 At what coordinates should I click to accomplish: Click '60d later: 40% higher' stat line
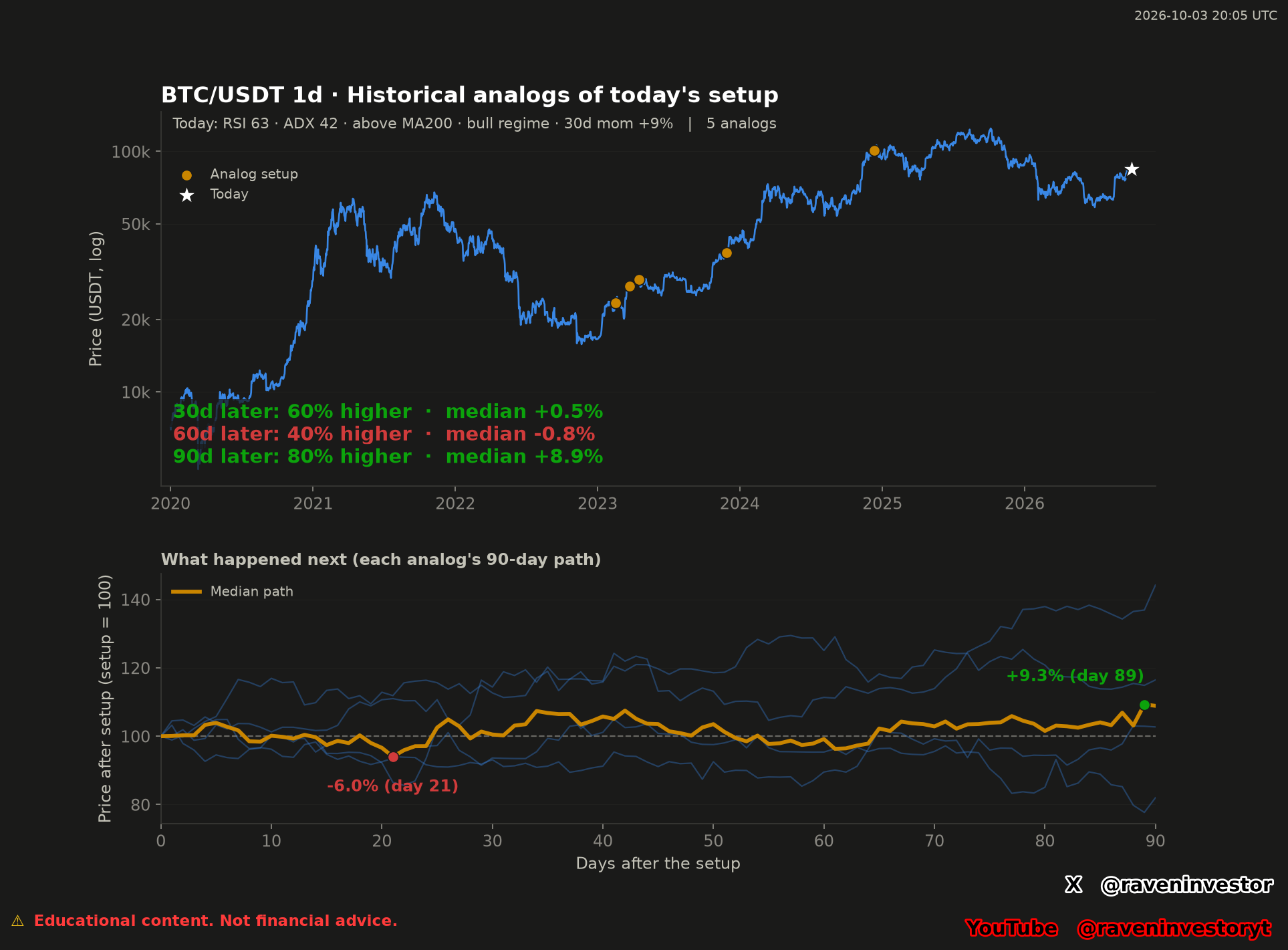384,435
